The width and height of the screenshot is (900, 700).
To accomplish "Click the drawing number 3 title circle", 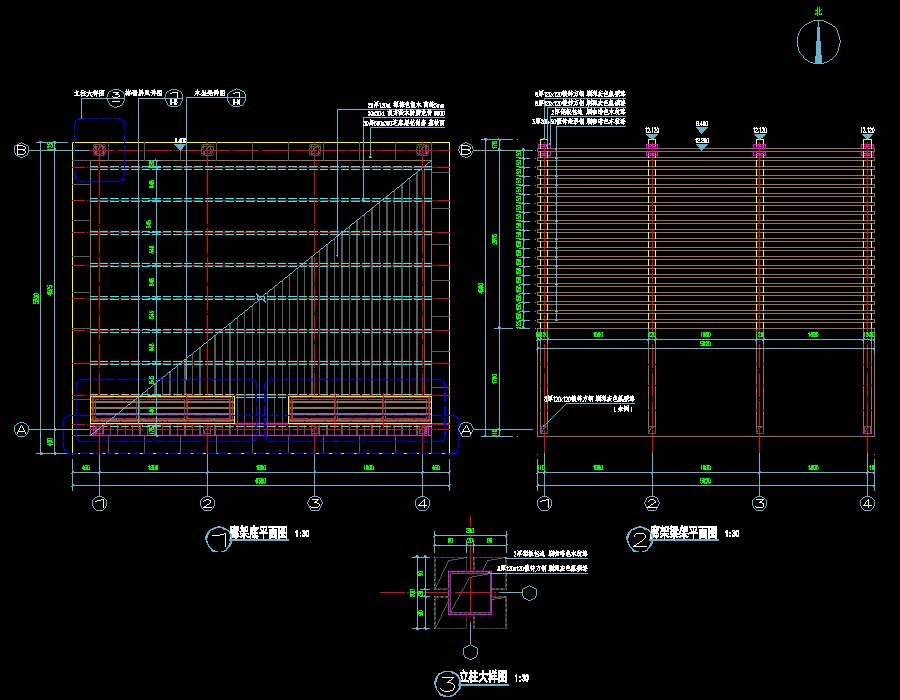I will click(447, 684).
